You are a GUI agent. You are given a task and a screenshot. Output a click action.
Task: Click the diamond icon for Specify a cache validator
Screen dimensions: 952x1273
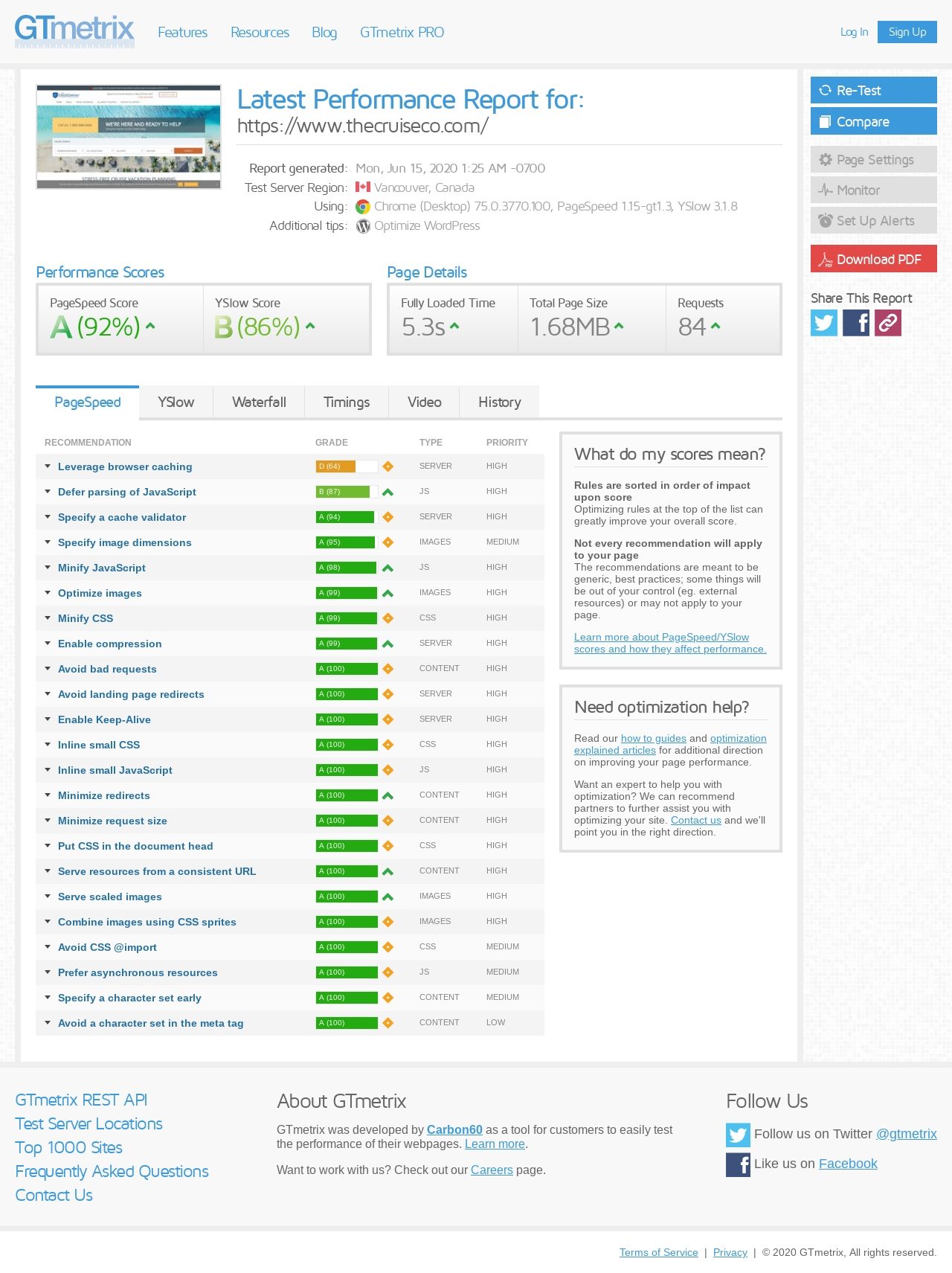(x=387, y=517)
